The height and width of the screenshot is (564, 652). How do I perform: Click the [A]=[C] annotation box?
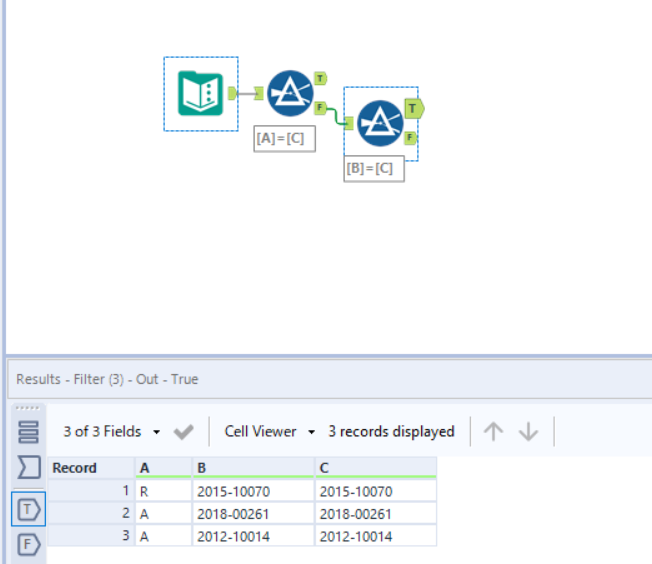click(284, 139)
